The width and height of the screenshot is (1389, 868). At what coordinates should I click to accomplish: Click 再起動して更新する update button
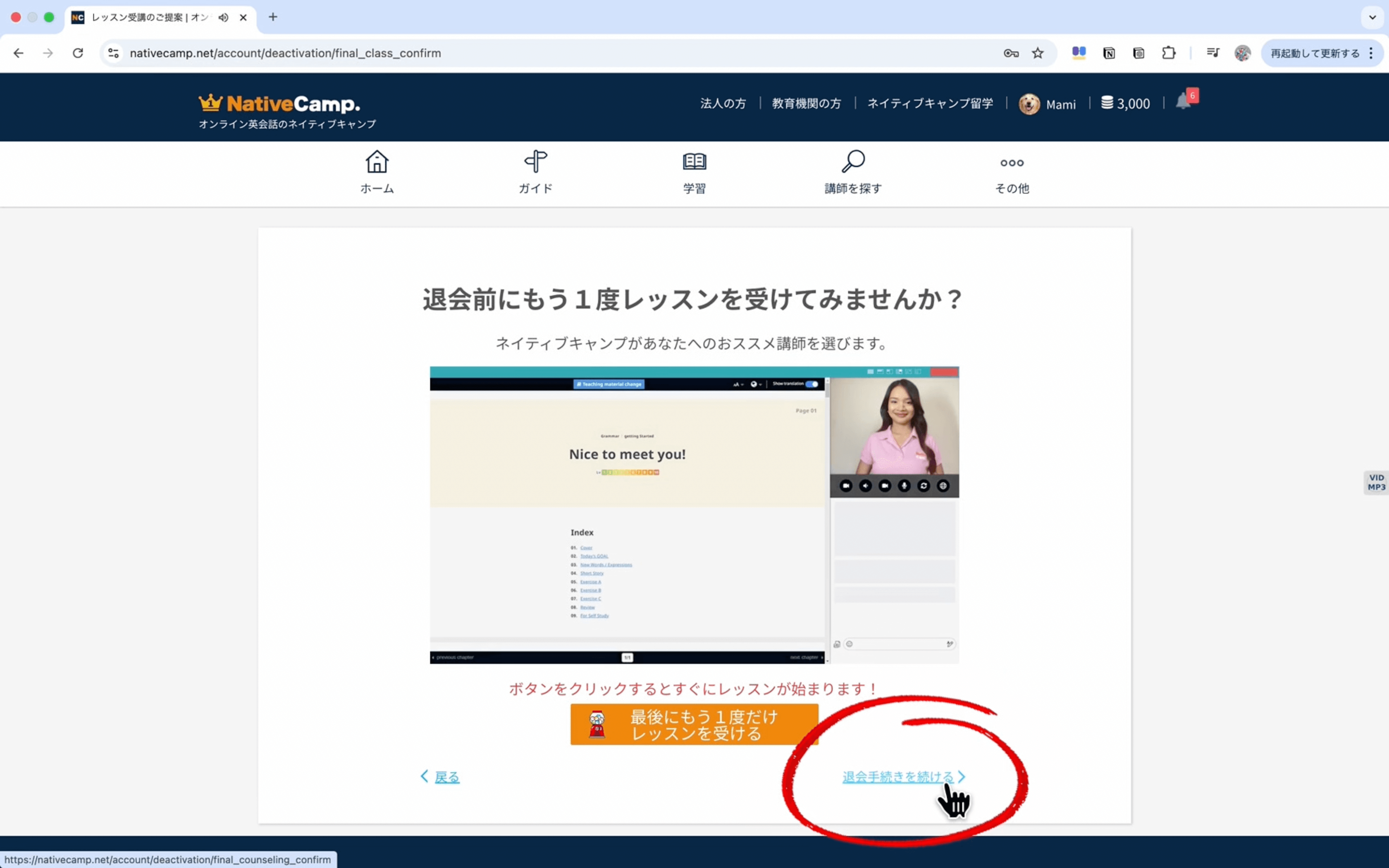coord(1315,53)
